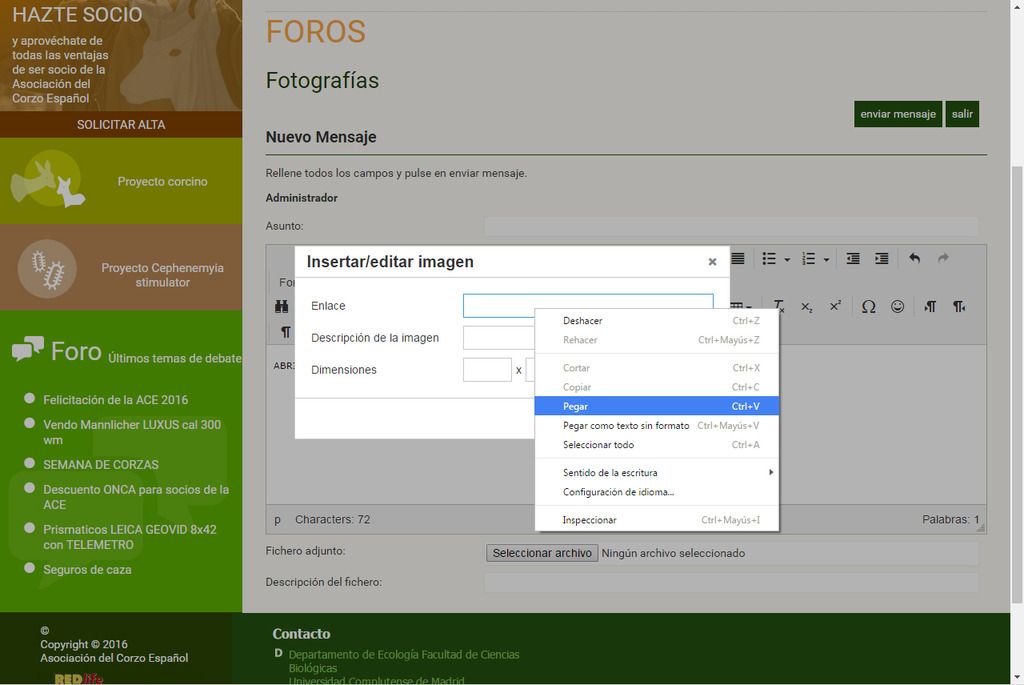Apply superscript formatting icon
The height and width of the screenshot is (685, 1024).
835,307
